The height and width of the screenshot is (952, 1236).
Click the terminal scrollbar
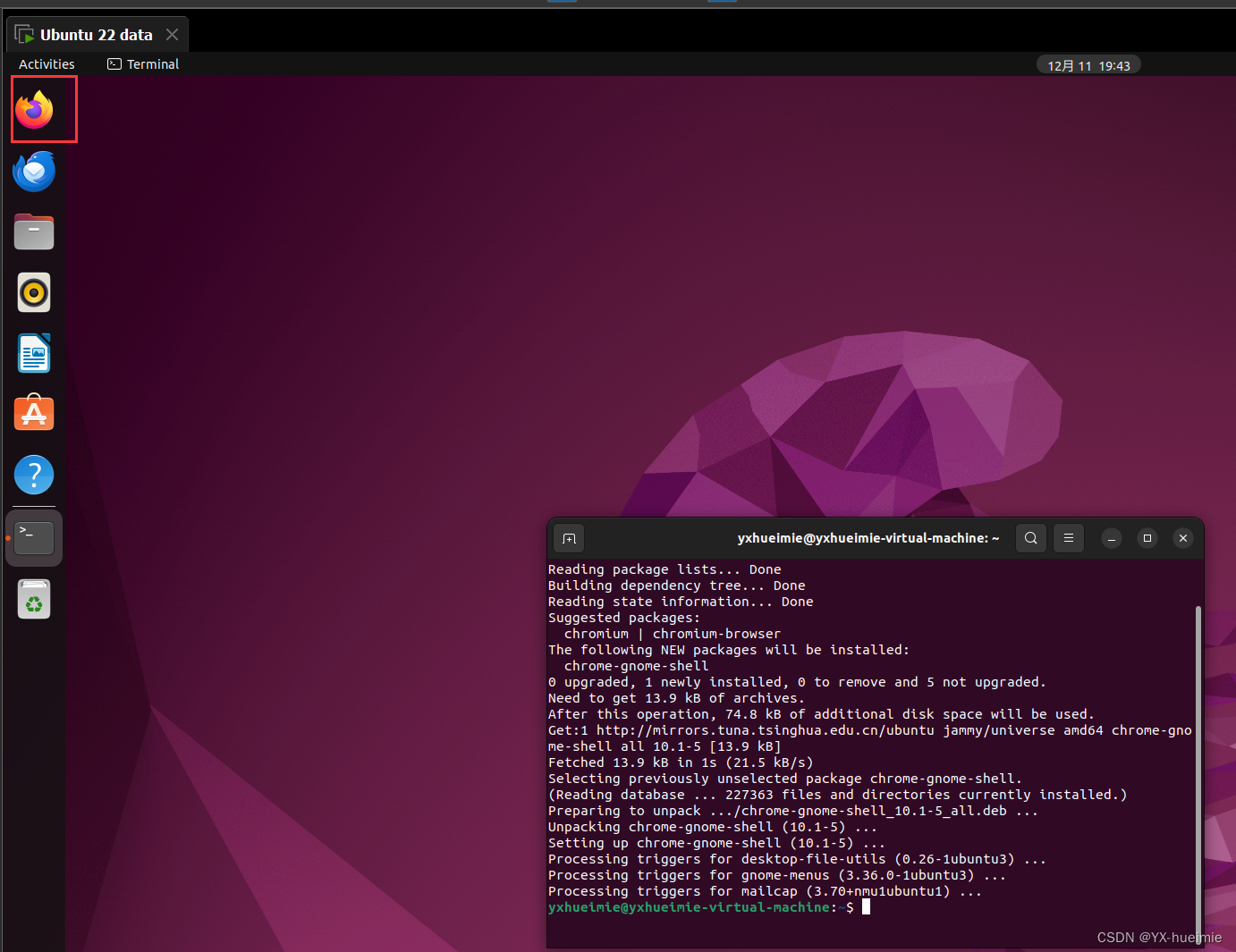tap(1198, 769)
